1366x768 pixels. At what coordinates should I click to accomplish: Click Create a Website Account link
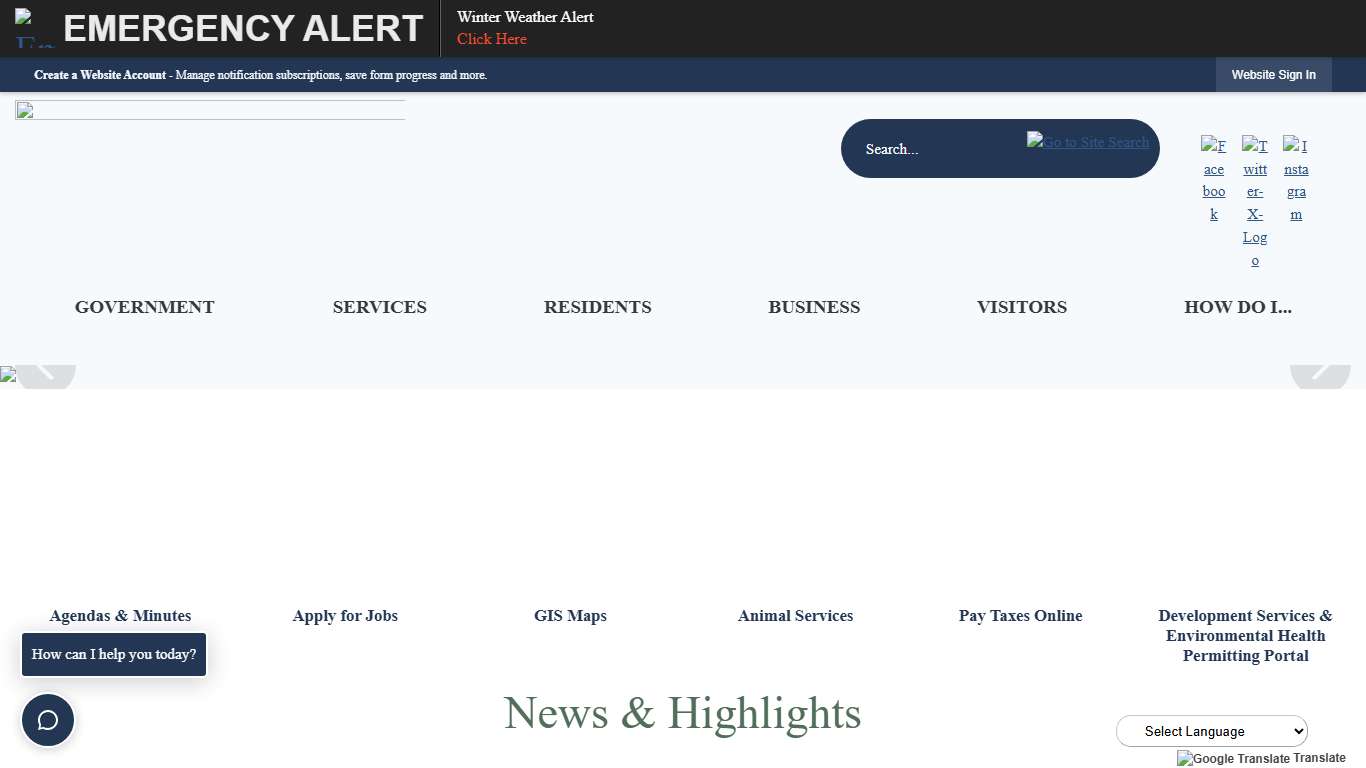(x=100, y=75)
